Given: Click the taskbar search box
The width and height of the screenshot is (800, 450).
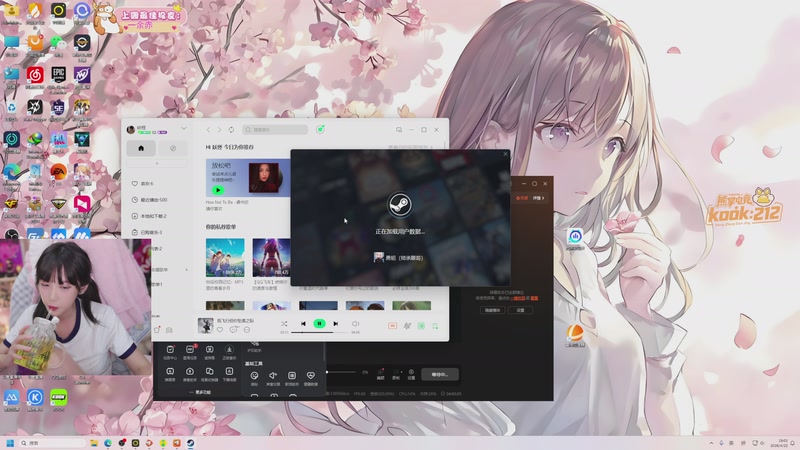Looking at the screenshot, I should pos(52,443).
